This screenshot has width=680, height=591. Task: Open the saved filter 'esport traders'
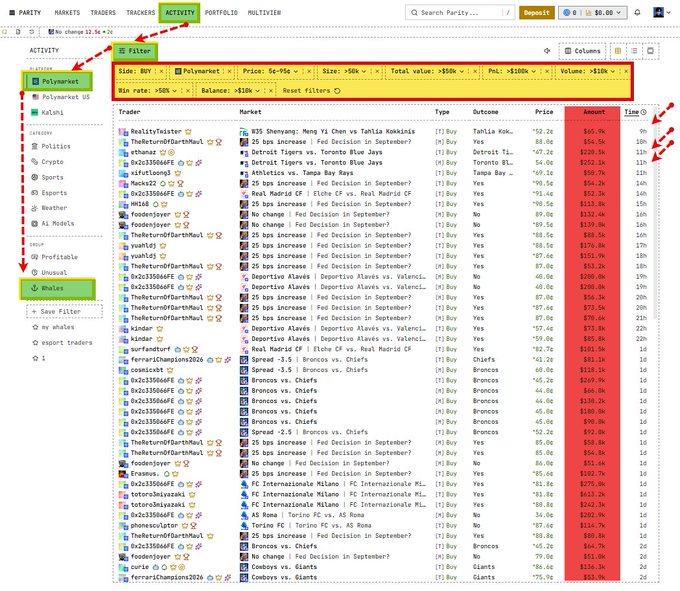pyautogui.click(x=62, y=343)
